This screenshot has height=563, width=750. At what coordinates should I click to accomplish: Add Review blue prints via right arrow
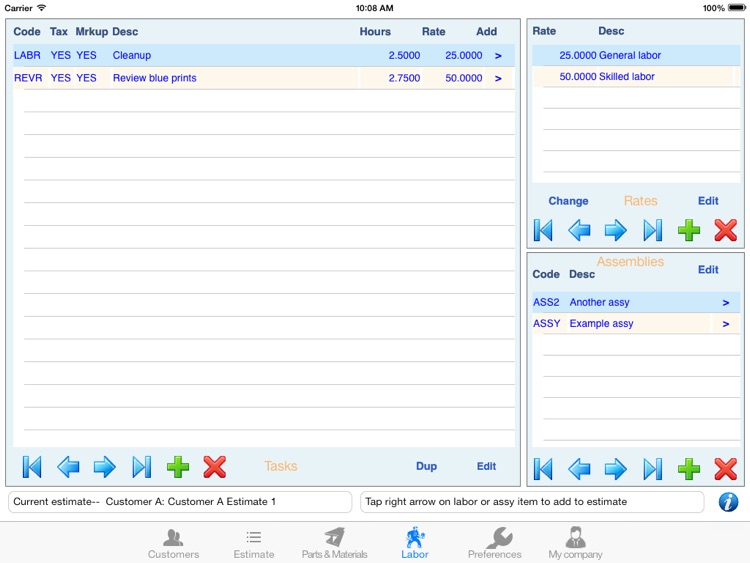498,78
